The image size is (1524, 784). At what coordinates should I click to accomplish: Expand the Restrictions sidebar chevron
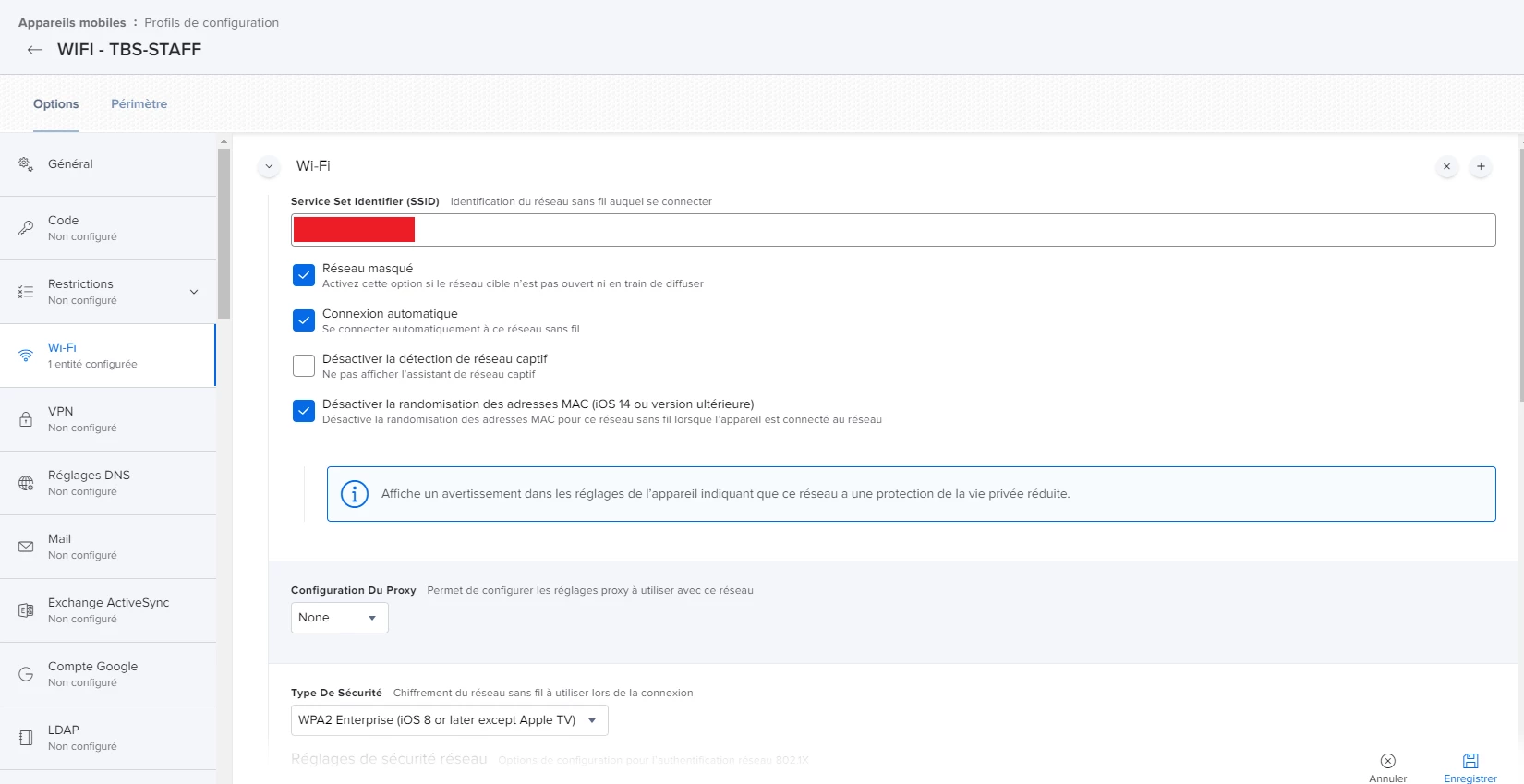[194, 292]
